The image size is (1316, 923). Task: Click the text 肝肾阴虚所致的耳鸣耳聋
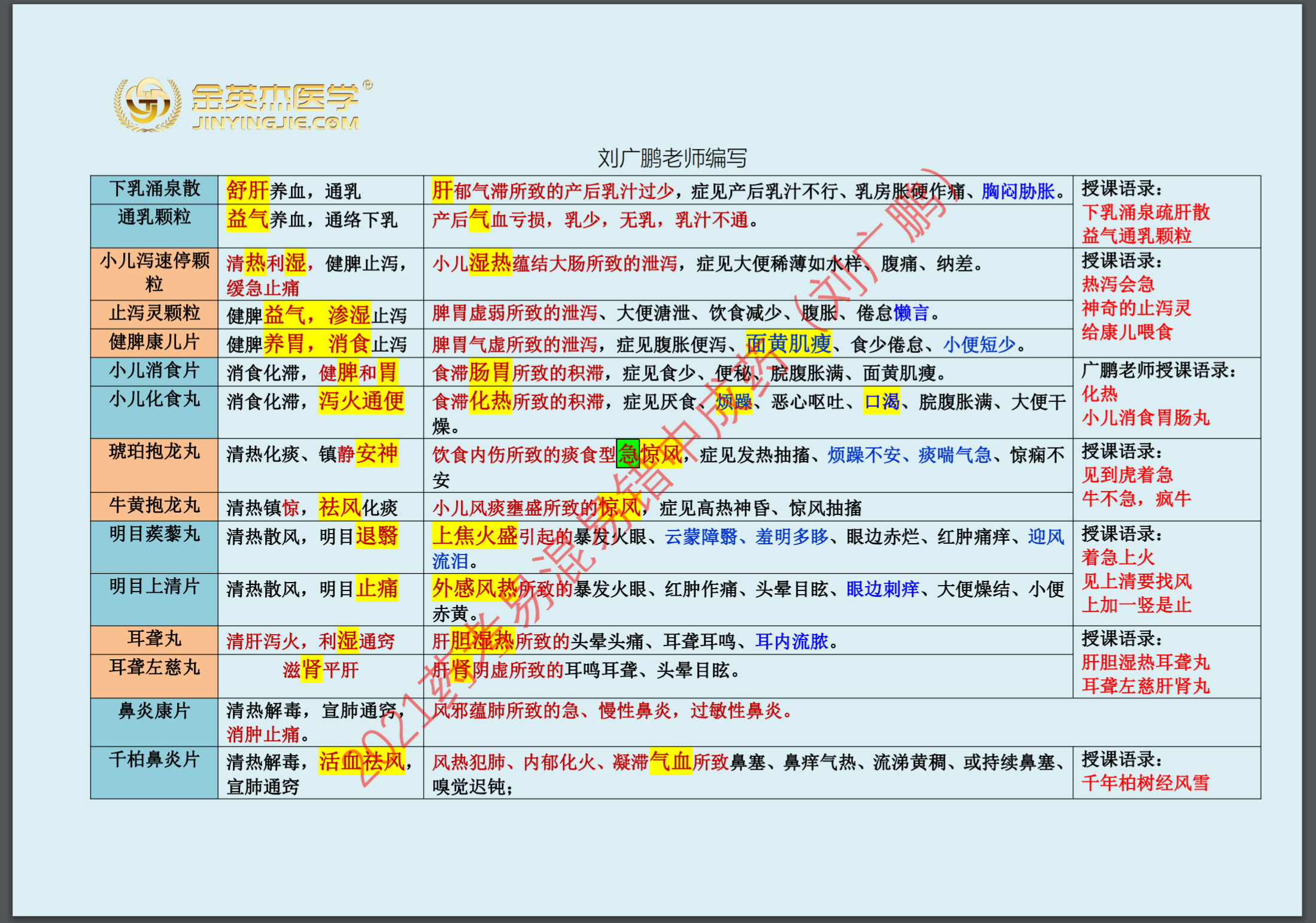pyautogui.click(x=536, y=670)
